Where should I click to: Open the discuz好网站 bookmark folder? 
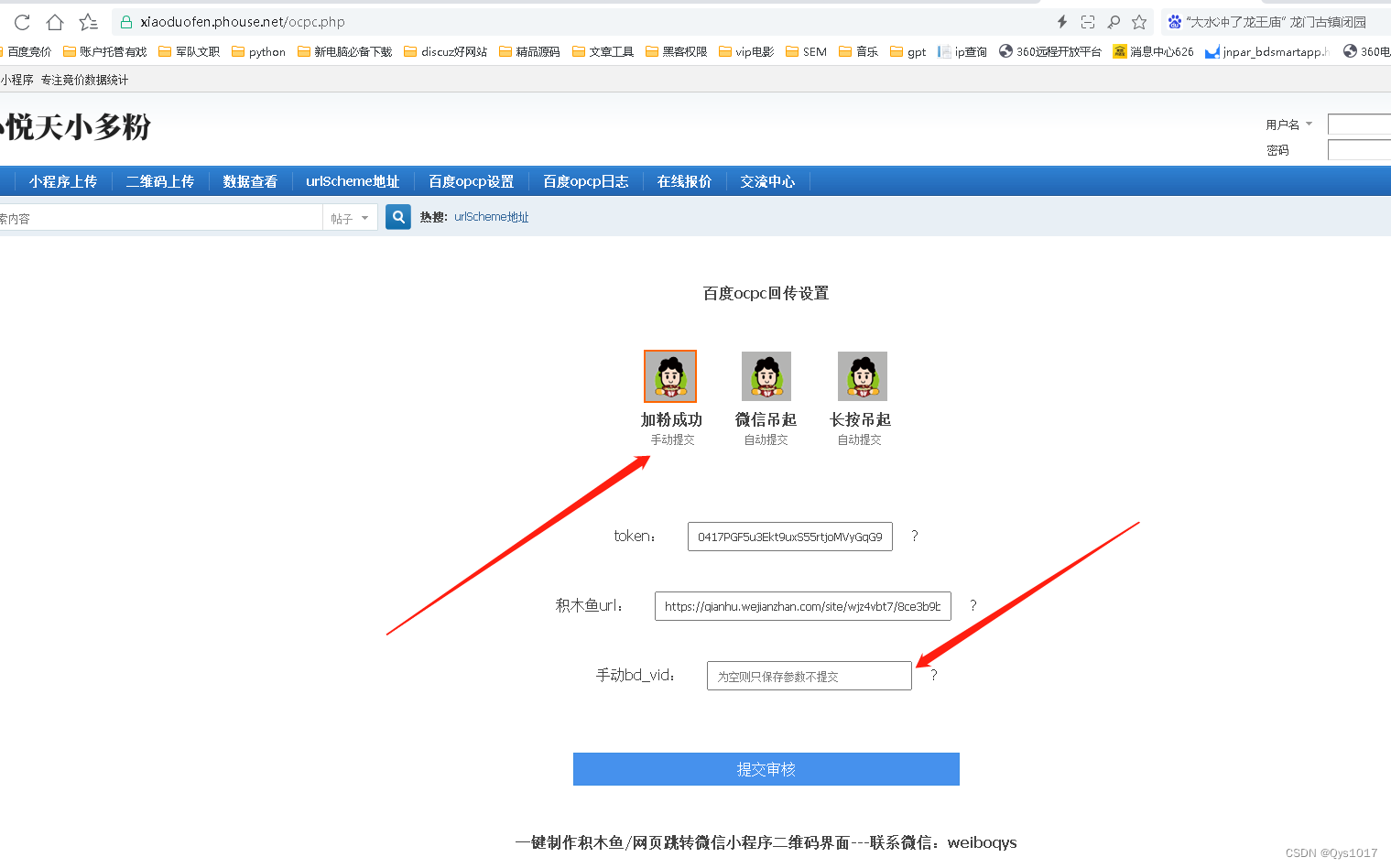coord(446,52)
